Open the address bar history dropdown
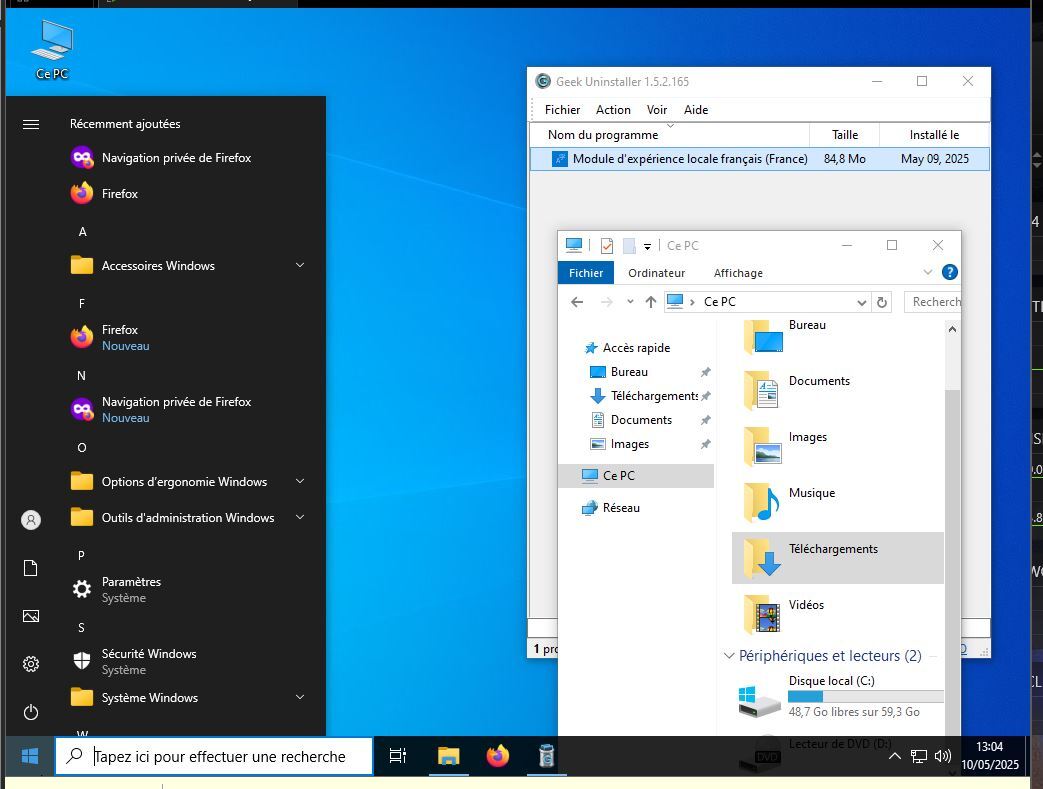This screenshot has height=789, width=1043. point(861,302)
